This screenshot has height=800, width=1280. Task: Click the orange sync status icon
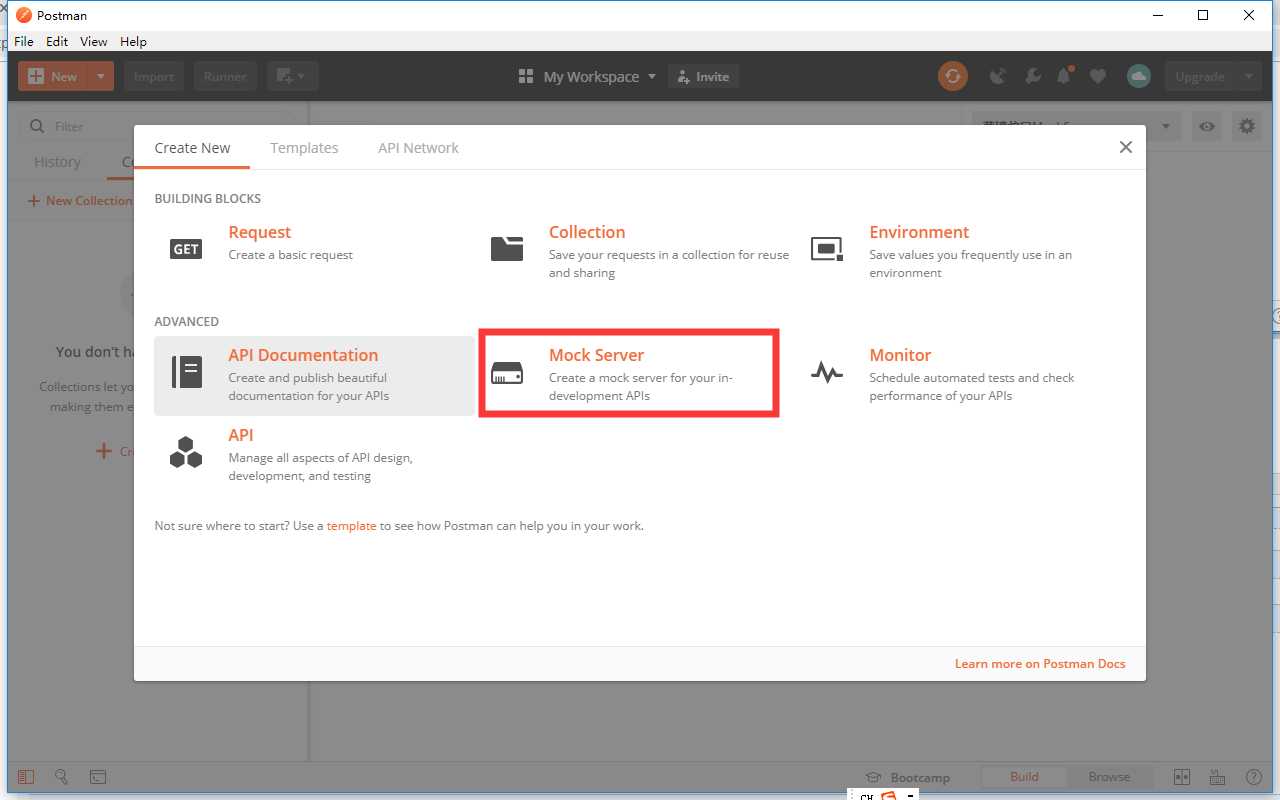point(953,76)
